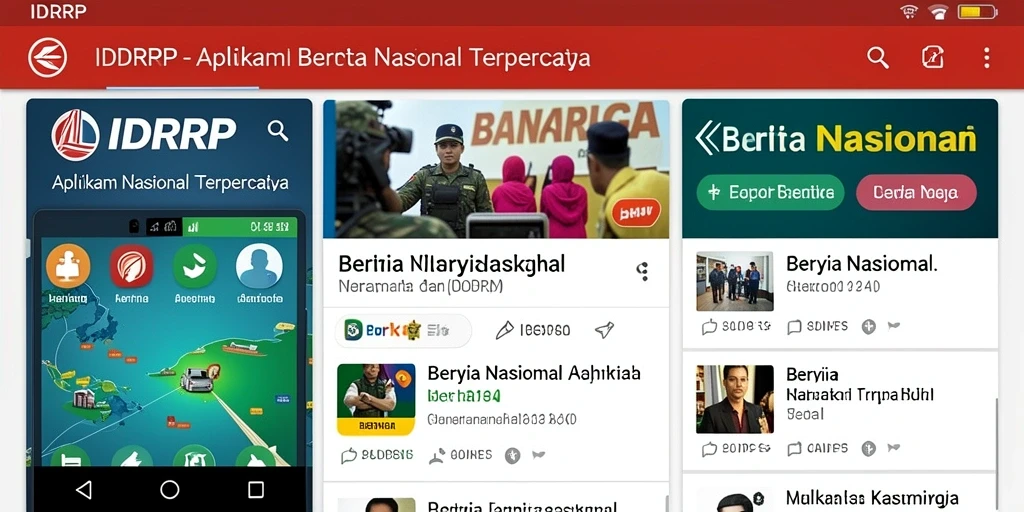
Task: Open article Mulkaalas Kasimirgja
Action: (872, 499)
